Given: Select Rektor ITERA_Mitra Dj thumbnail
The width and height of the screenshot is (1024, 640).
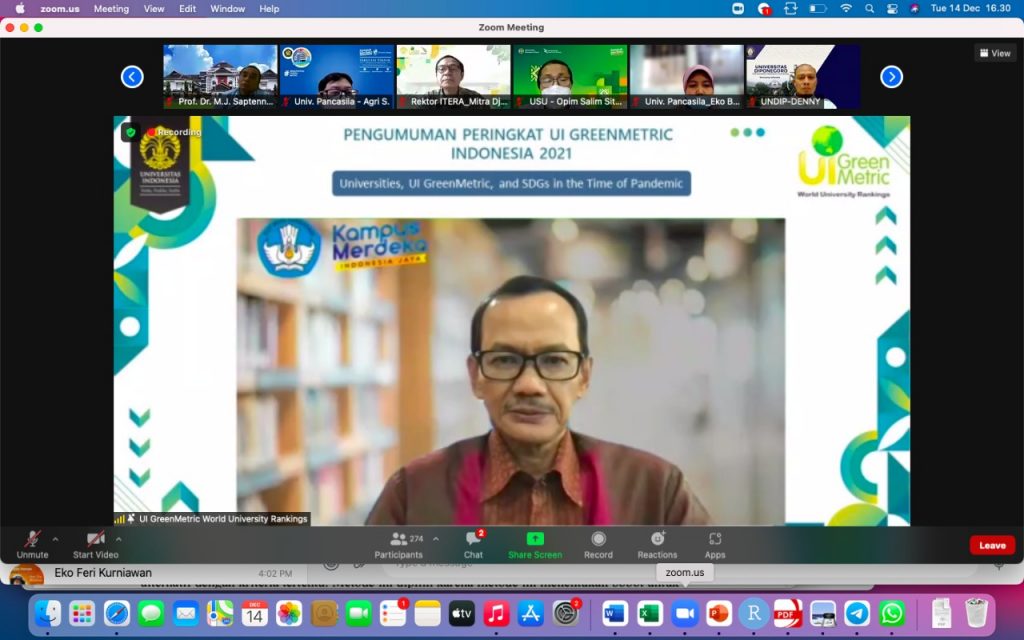Looking at the screenshot, I should [453, 76].
